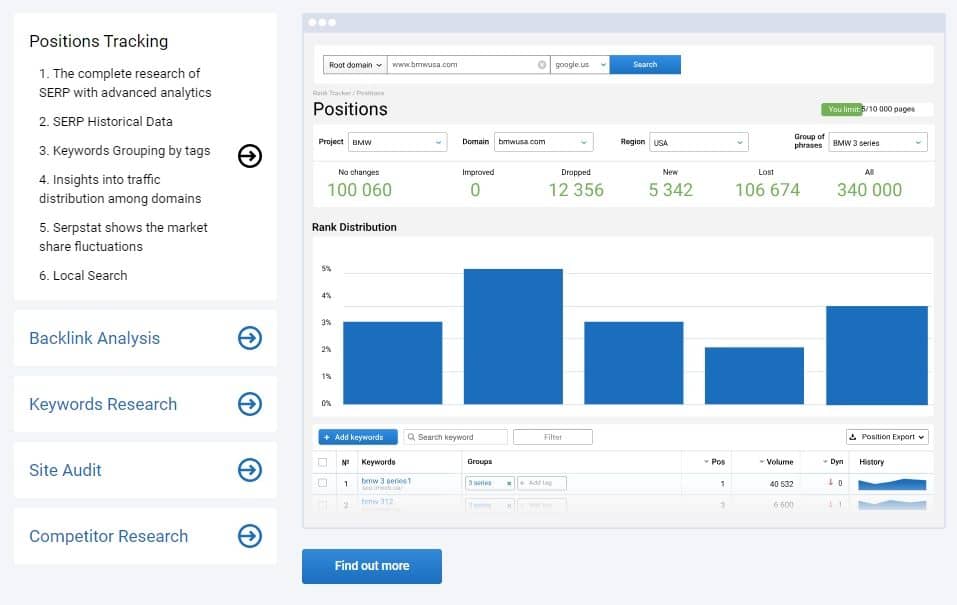Check the box for 'bmw 3 series1' row

click(322, 483)
